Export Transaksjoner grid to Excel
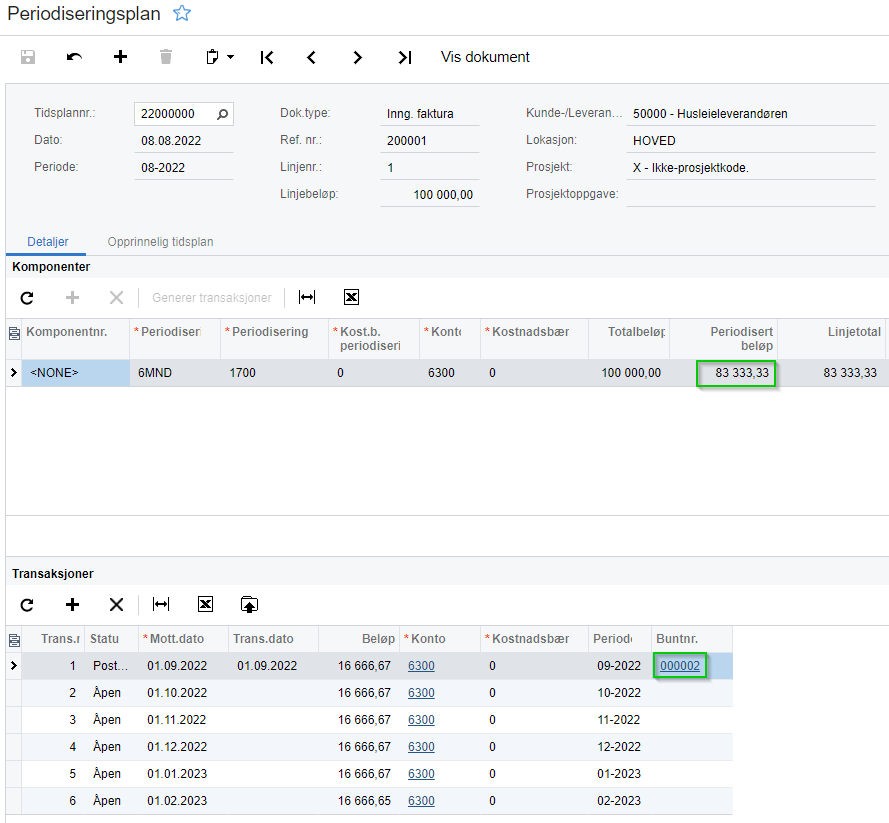Viewport: 889px width, 823px height. click(x=205, y=604)
